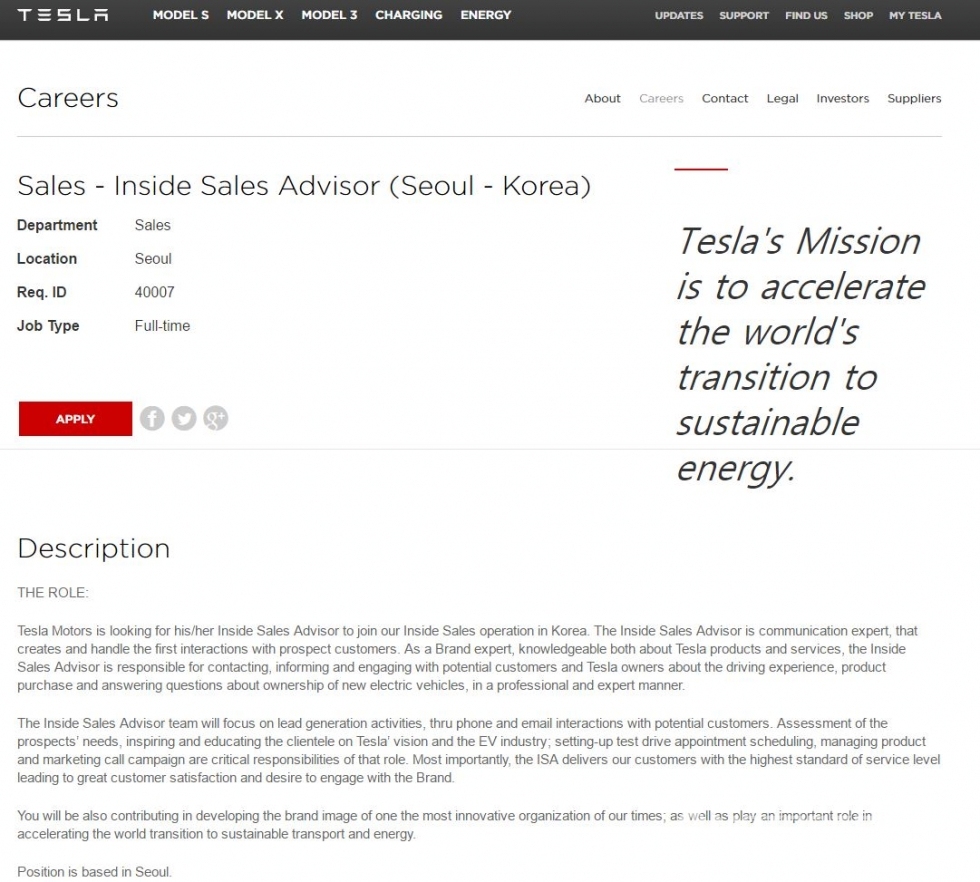Open the Suppliers link
Screen dimensions: 980x882
914,98
